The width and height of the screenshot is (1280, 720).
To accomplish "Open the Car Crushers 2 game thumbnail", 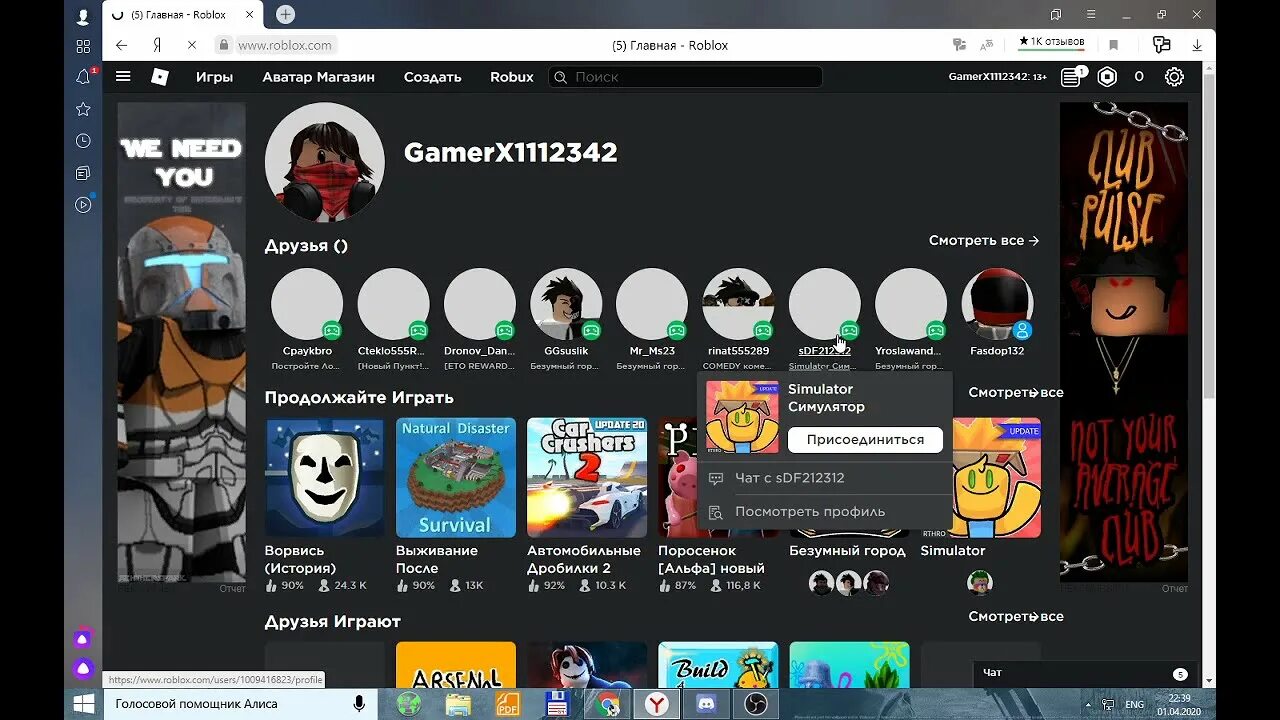I will tap(587, 478).
